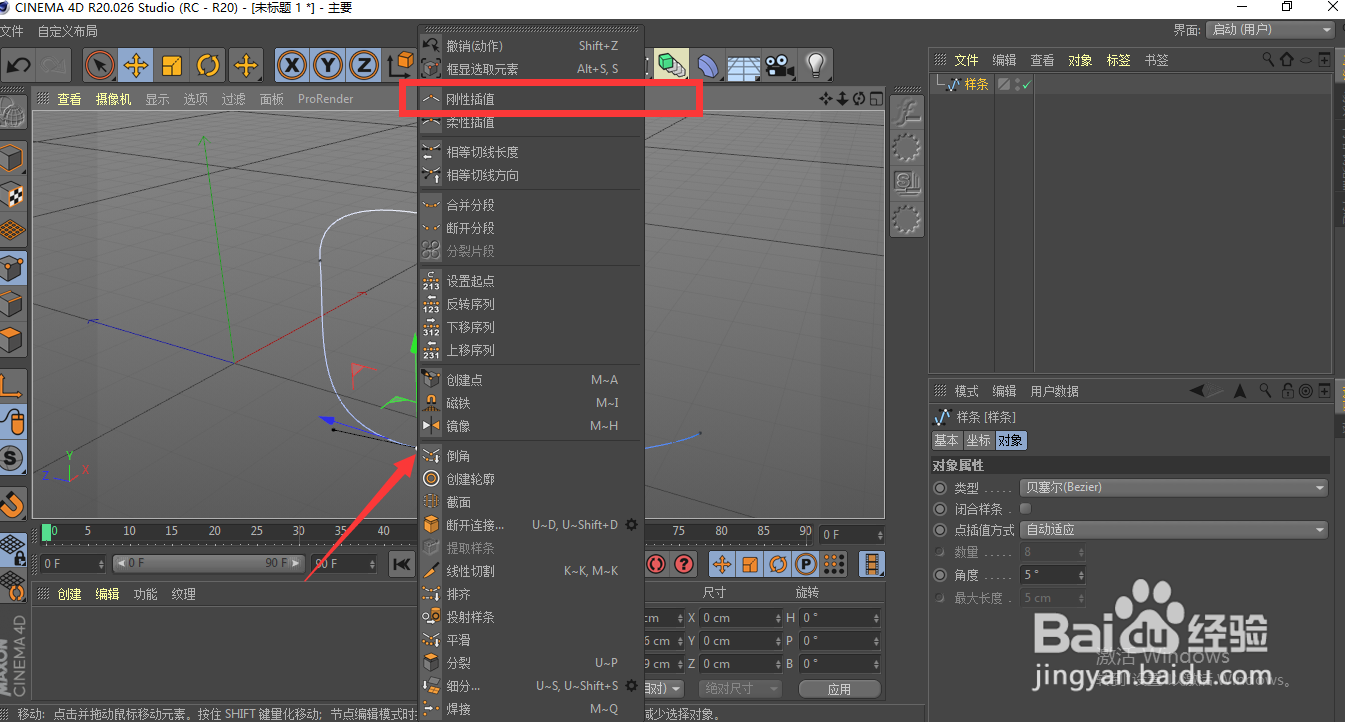This screenshot has height=722, width=1345.
Task: Open the User Data menu in attributes
Action: (x=1055, y=391)
